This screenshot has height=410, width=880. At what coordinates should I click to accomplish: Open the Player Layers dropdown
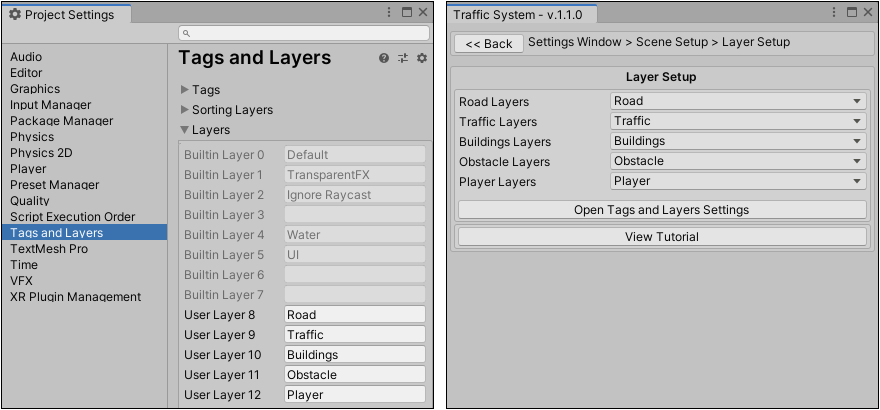click(x=738, y=181)
